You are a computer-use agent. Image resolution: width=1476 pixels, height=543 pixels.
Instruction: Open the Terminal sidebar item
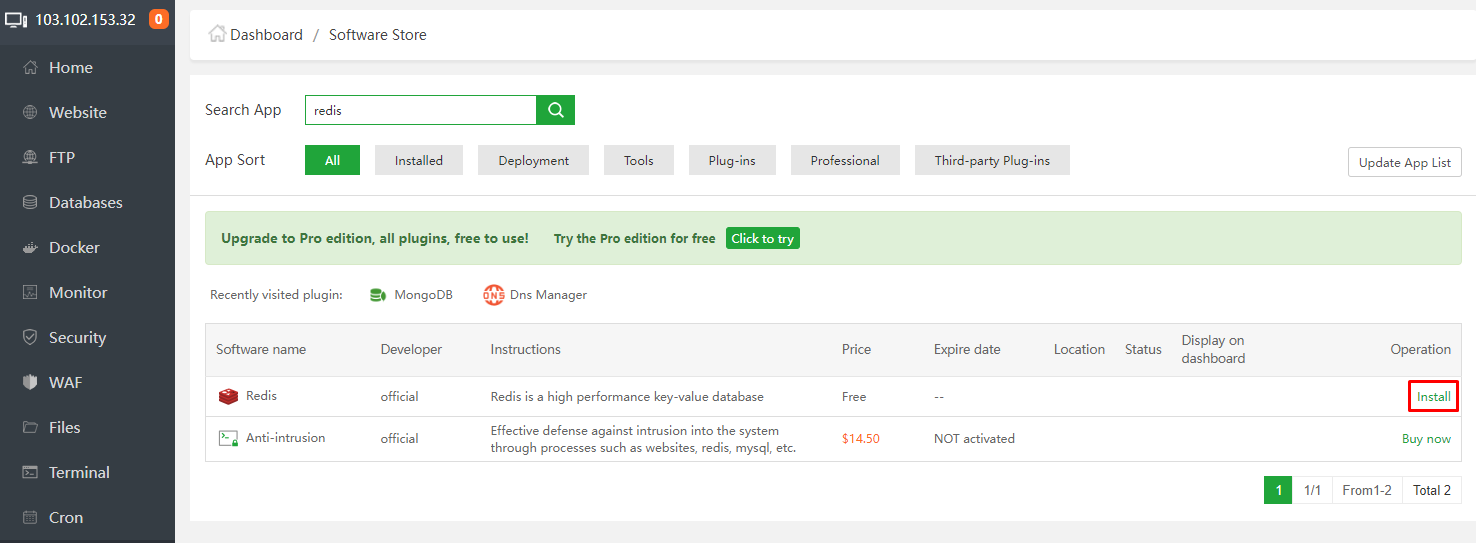click(x=79, y=472)
